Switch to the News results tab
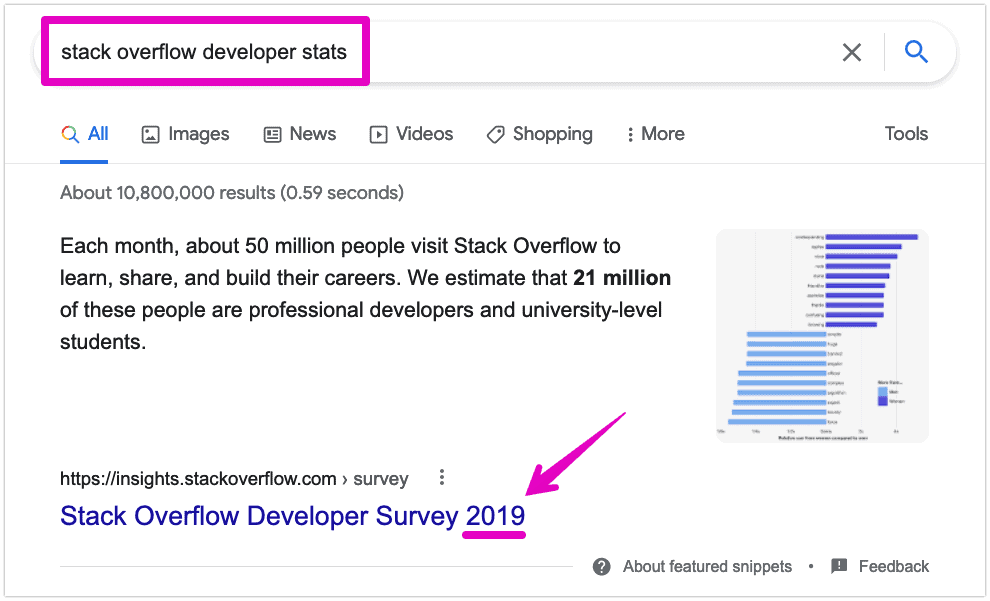The height and width of the screenshot is (601, 990). [x=299, y=133]
